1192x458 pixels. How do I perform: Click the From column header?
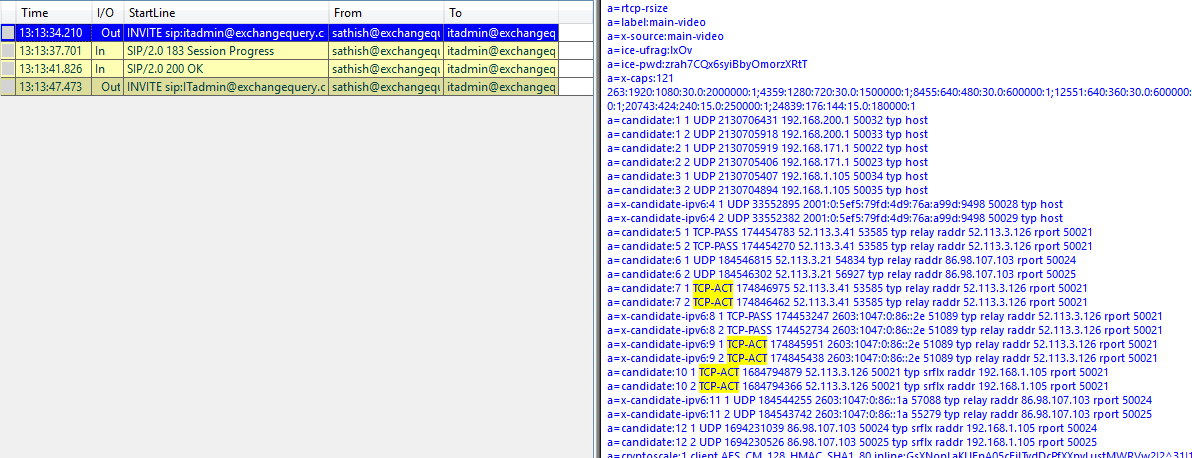point(386,13)
